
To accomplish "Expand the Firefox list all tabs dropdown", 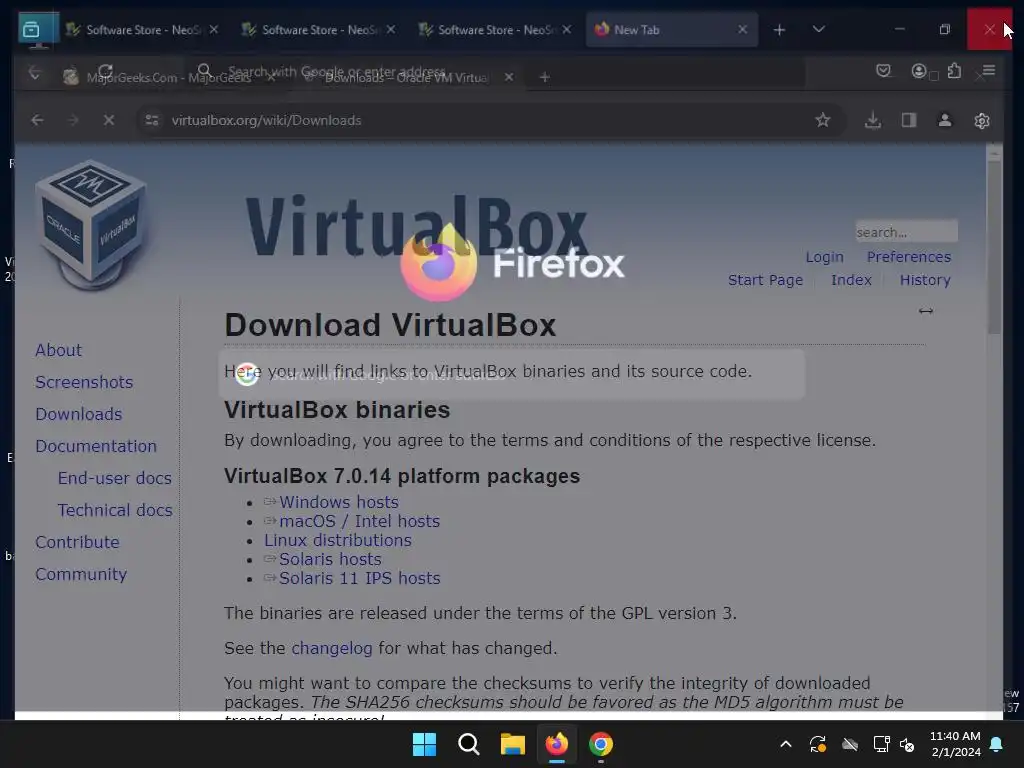I will tap(818, 29).
